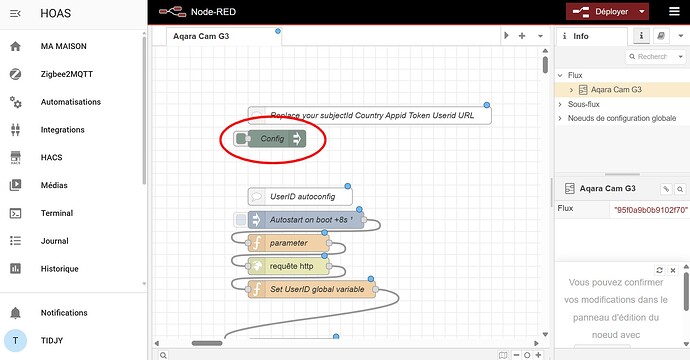The height and width of the screenshot is (360, 690).
Task: Select Aqara Cam G3 in Flux tree
Action: 616,90
